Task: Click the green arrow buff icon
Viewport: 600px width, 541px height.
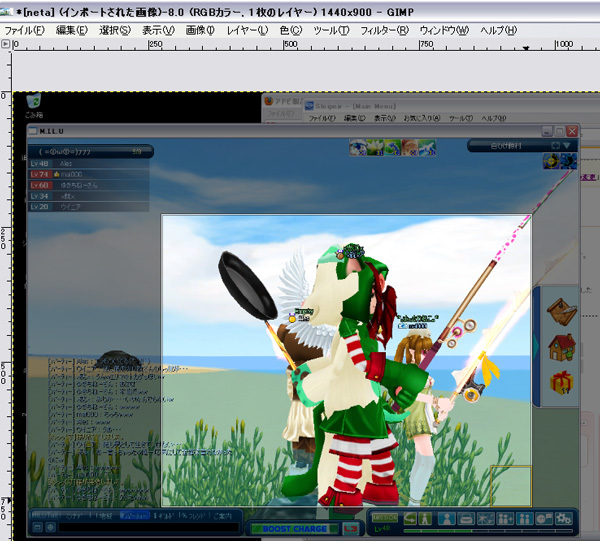Action: (x=392, y=148)
